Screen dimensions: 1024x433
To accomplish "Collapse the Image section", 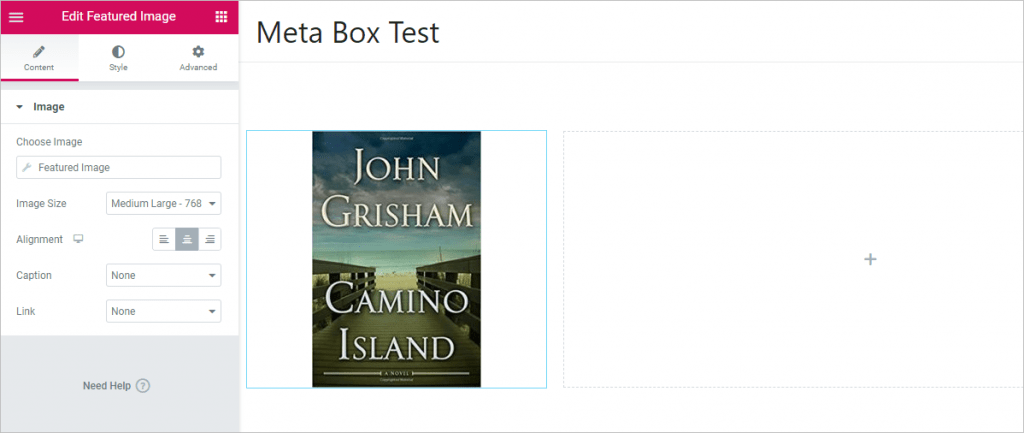I will (20, 106).
